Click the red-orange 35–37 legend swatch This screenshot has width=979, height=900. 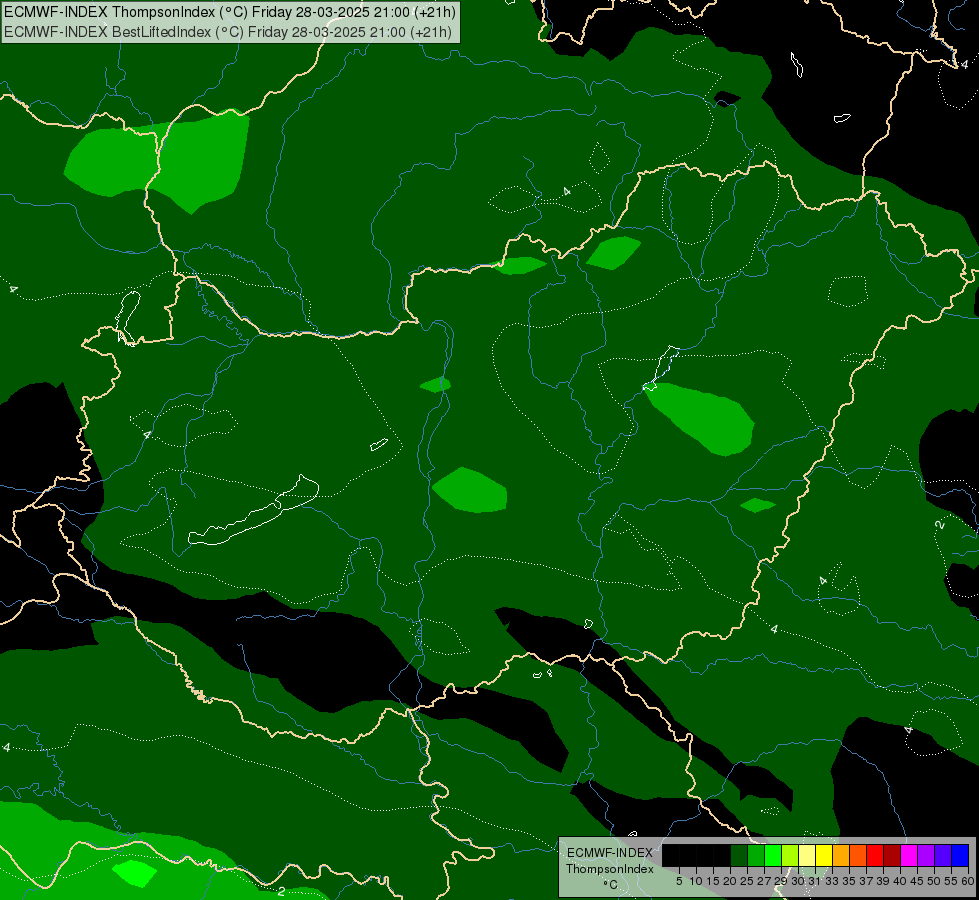[x=858, y=855]
